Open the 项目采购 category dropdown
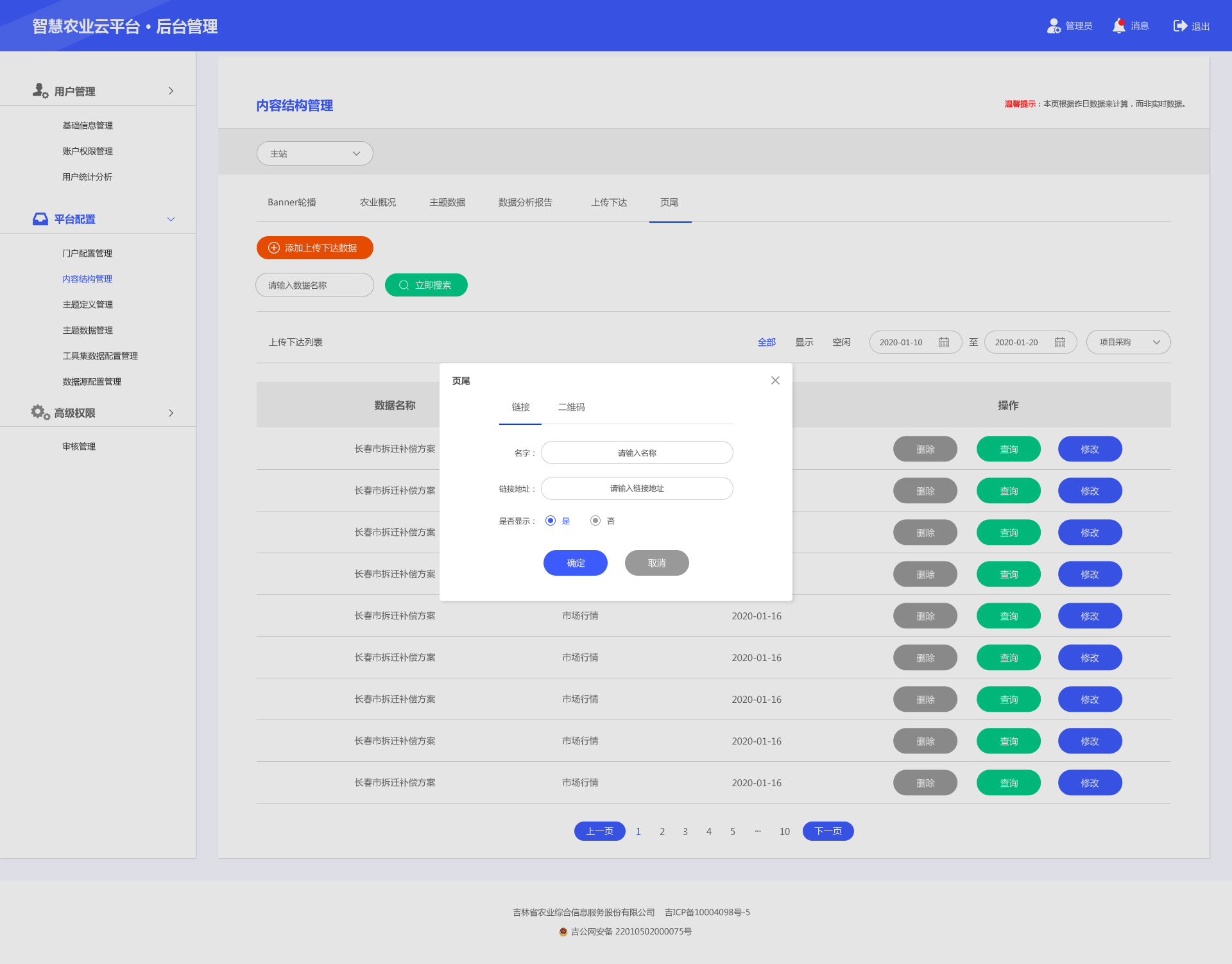The height and width of the screenshot is (964, 1232). tap(1128, 342)
